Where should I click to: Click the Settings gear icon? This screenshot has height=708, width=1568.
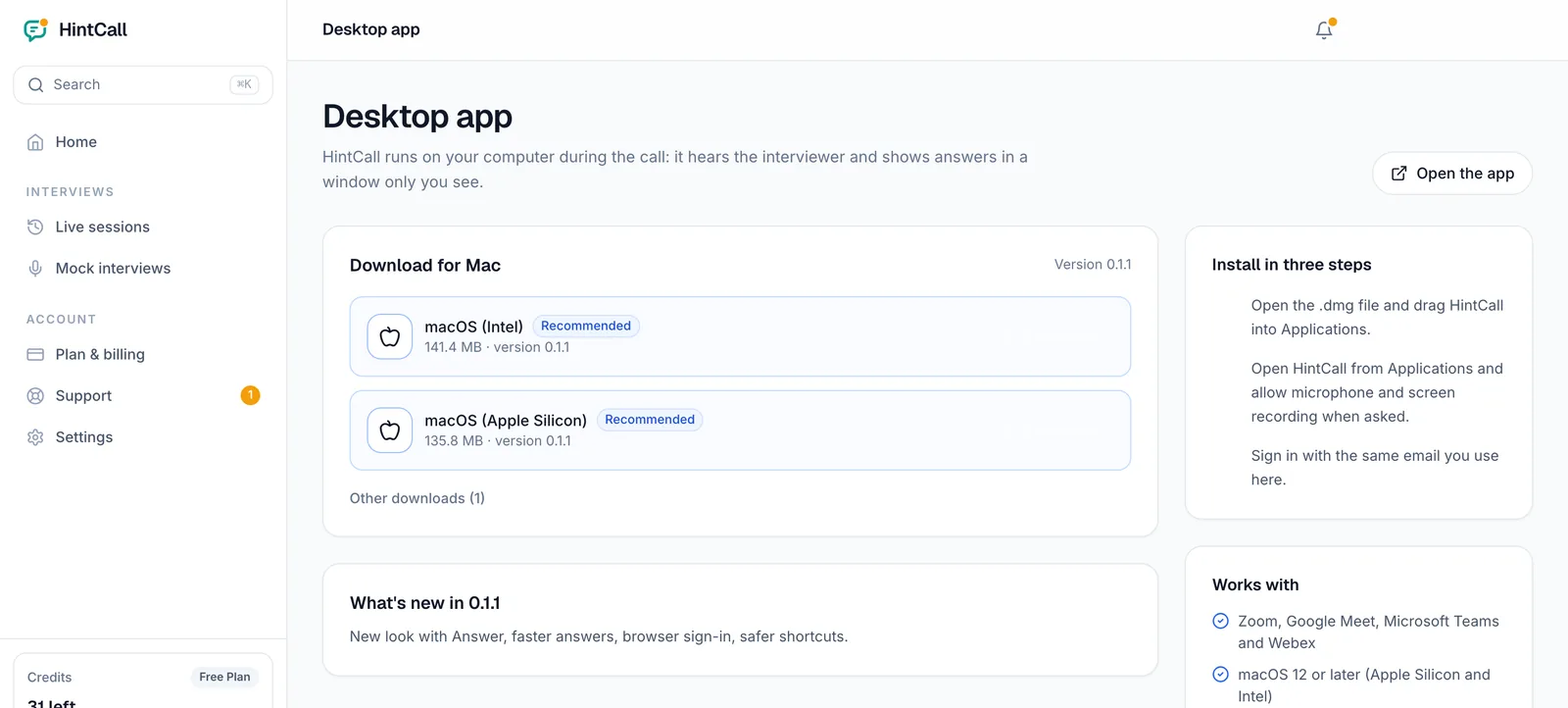[35, 437]
